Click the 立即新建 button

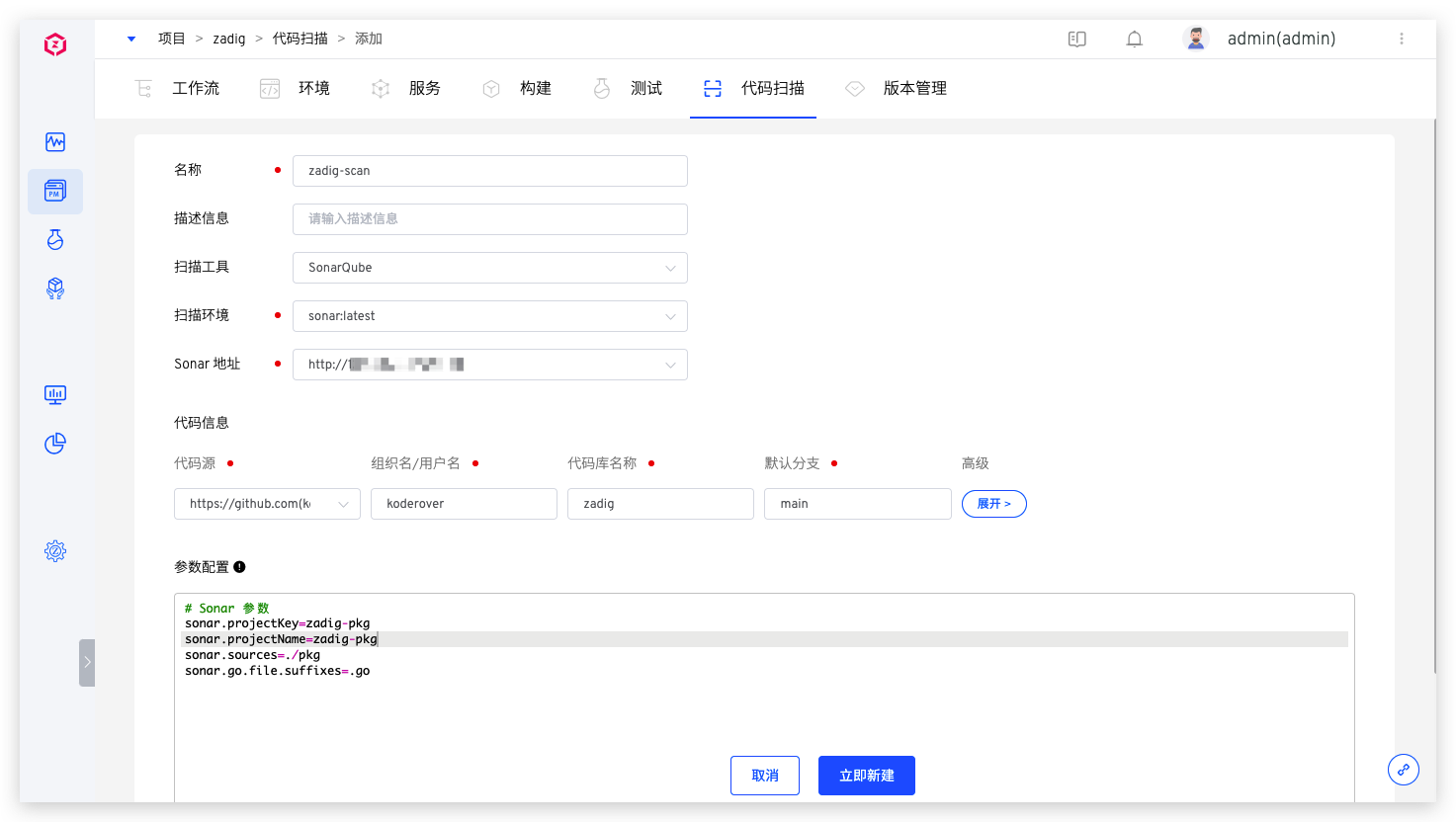click(866, 776)
